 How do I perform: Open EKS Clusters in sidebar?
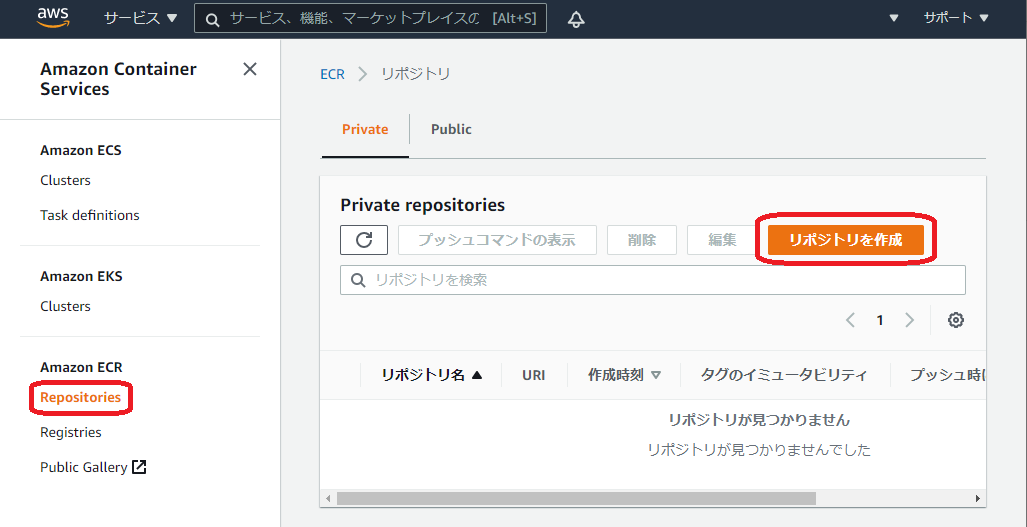(65, 306)
